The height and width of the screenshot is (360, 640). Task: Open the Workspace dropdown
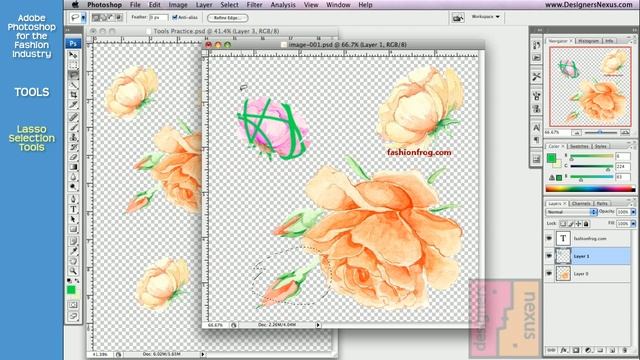486,17
